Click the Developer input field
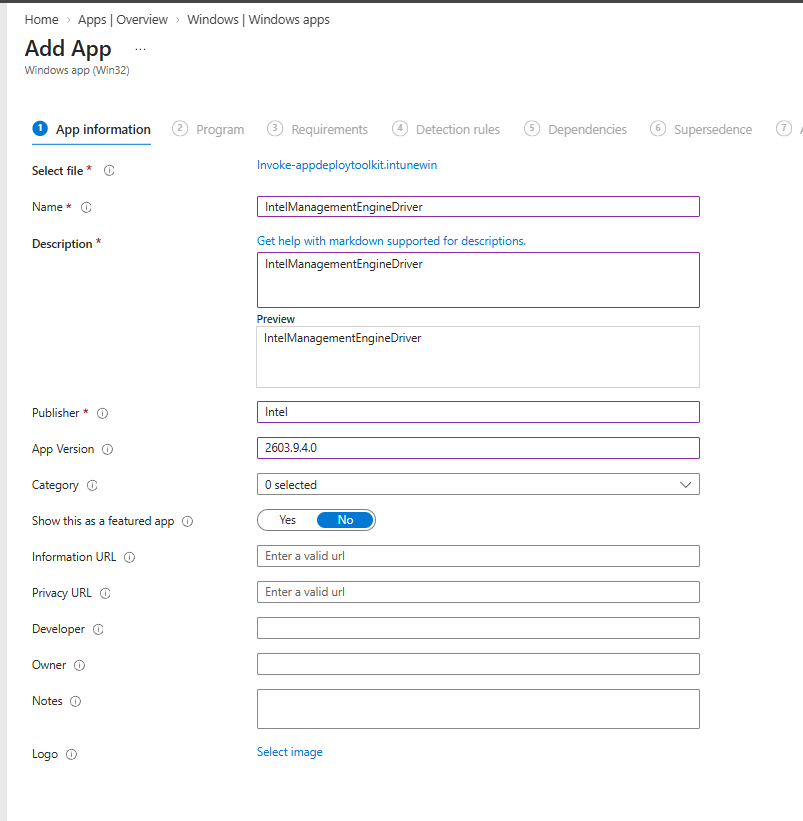The image size is (803, 821). [x=478, y=628]
